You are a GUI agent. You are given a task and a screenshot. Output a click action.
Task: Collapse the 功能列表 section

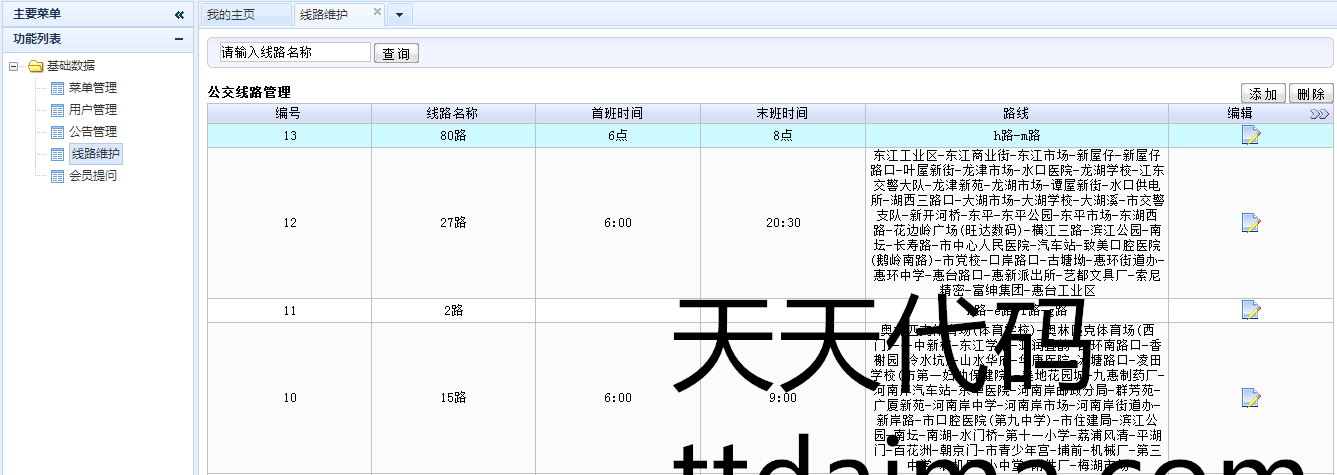click(179, 39)
